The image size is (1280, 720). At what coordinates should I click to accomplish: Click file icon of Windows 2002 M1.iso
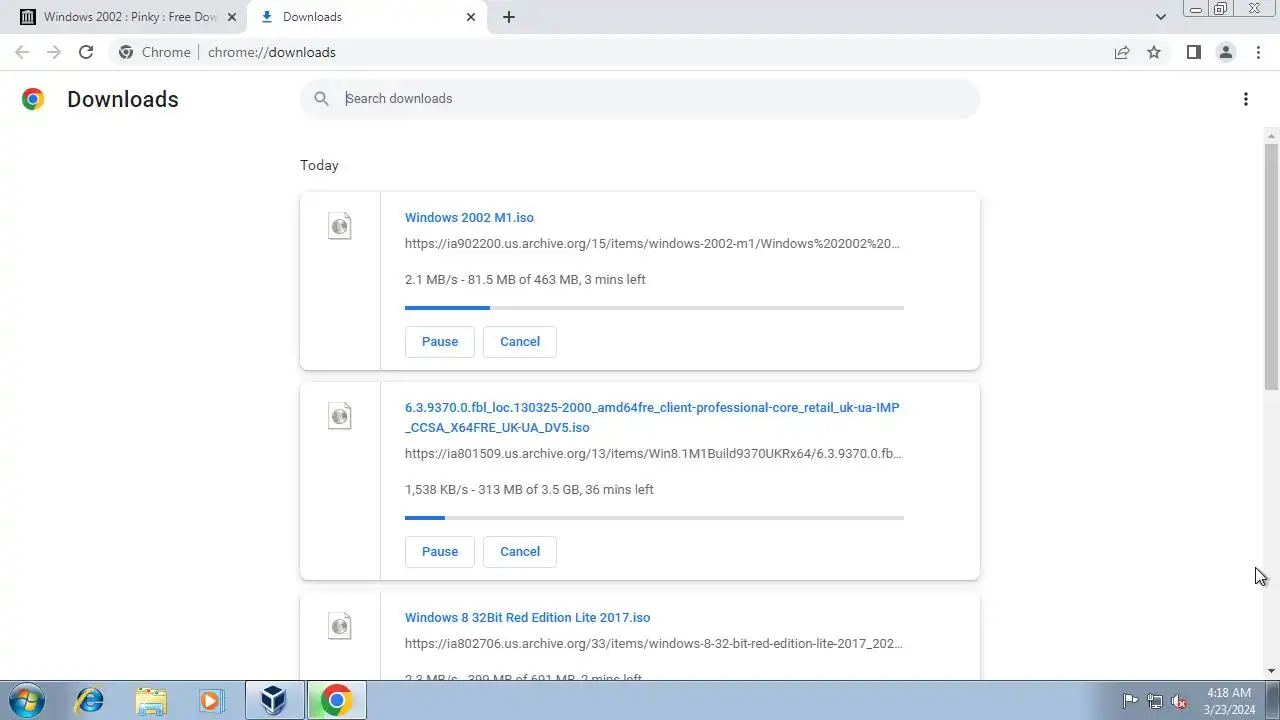340,226
